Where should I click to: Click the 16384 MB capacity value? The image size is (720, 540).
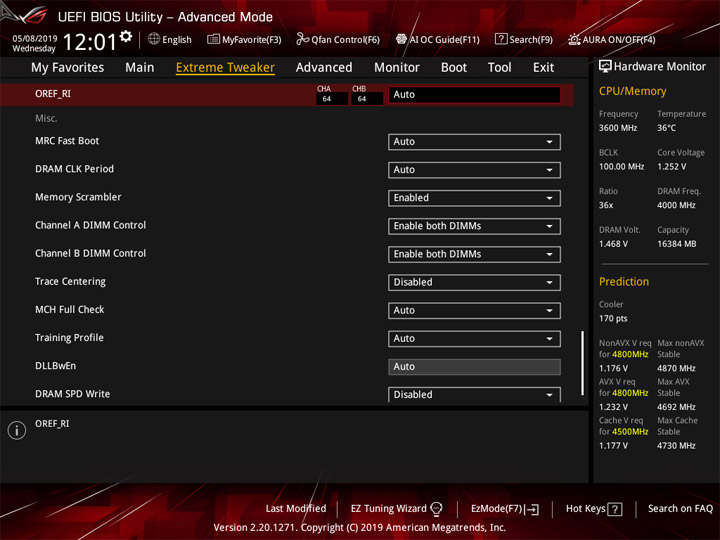676,244
